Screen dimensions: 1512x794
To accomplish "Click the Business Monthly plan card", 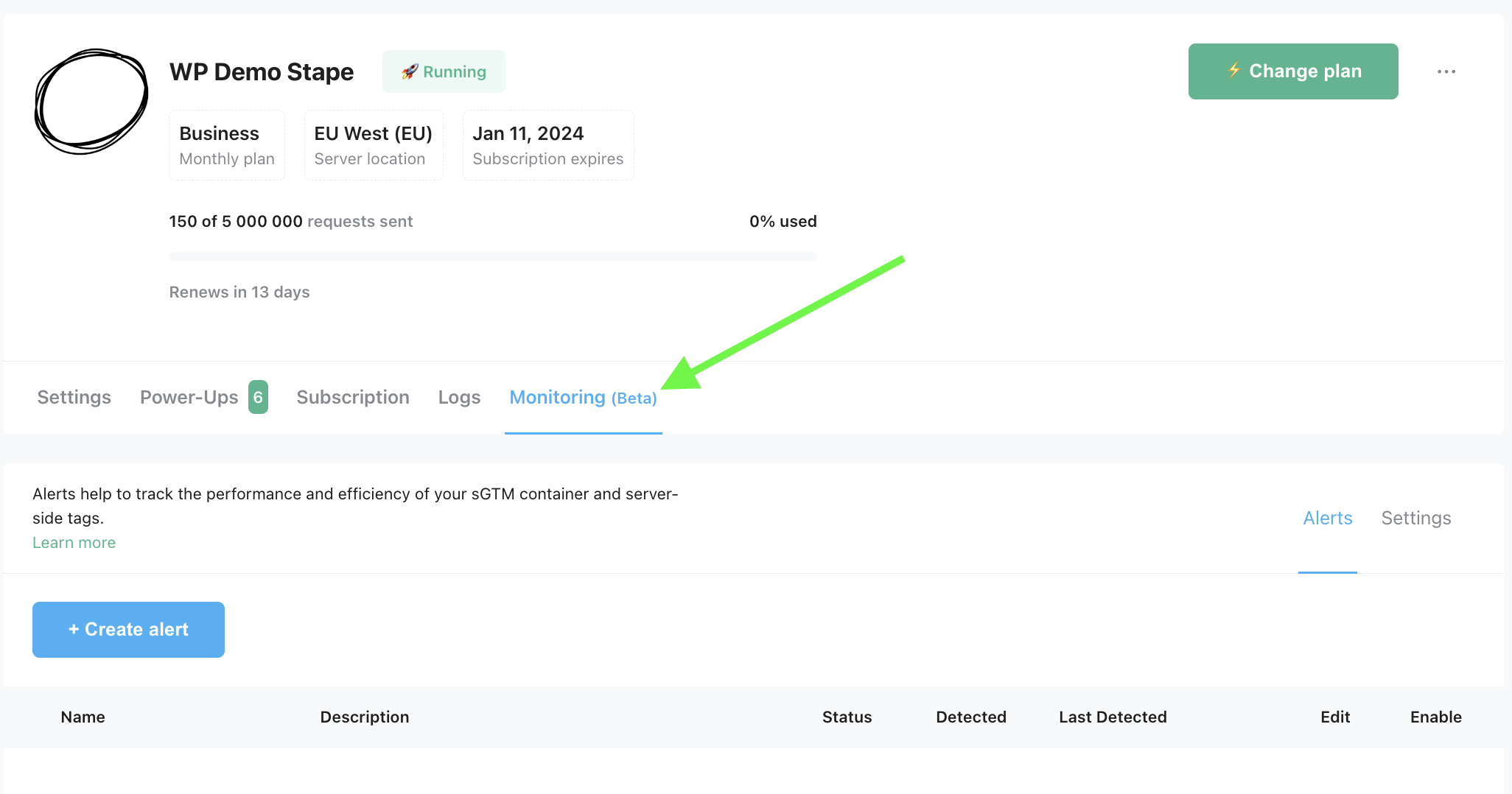I will (x=226, y=144).
